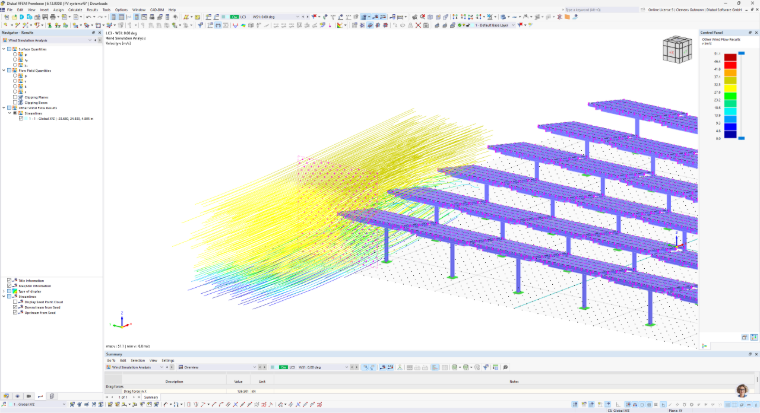Image resolution: width=760 pixels, height=413 pixels.
Task: Click previous arrow beside Overview dropdown
Action: click(260, 367)
